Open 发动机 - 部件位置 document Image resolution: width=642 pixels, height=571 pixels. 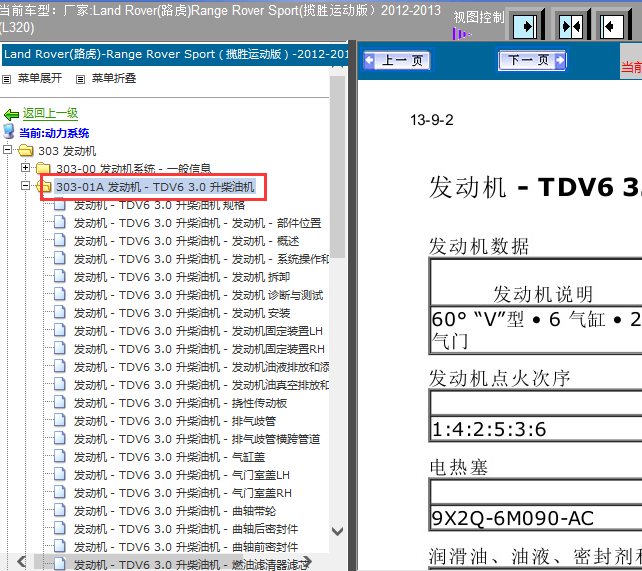[197, 223]
